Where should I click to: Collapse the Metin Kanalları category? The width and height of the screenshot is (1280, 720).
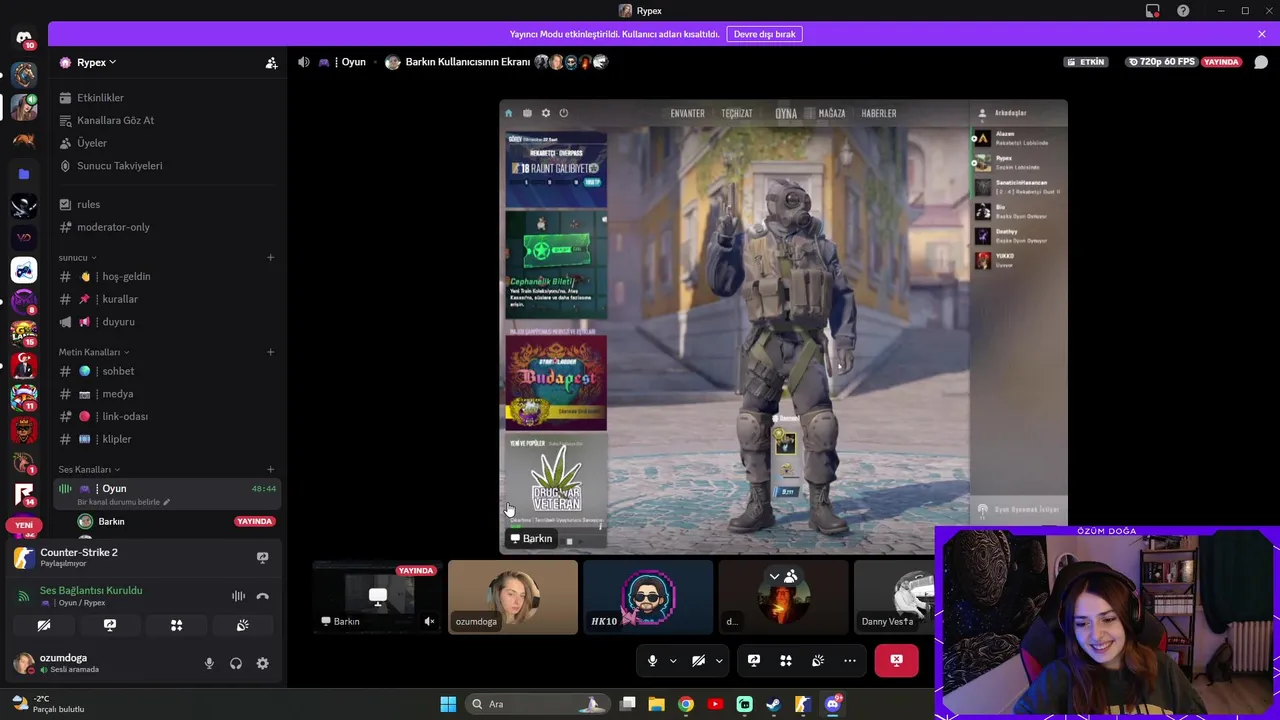point(93,352)
